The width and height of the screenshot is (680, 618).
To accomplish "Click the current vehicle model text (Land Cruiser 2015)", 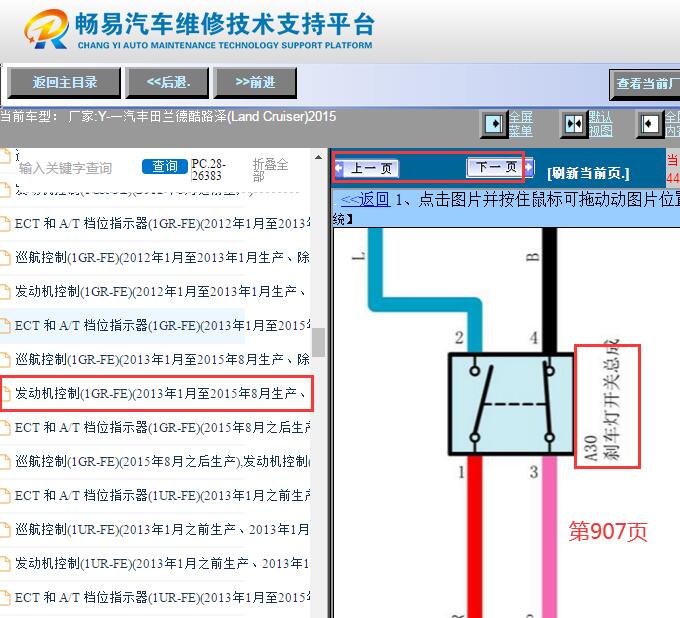I will [x=168, y=117].
